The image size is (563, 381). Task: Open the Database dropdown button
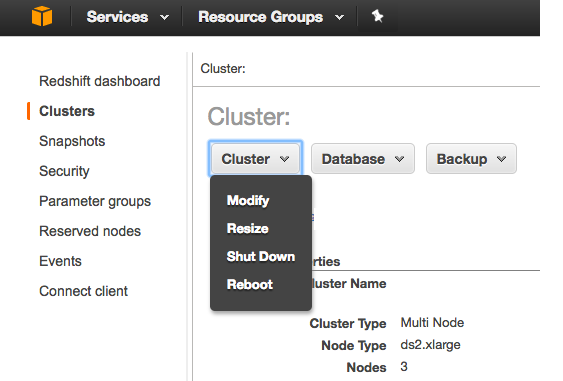[x=363, y=159]
